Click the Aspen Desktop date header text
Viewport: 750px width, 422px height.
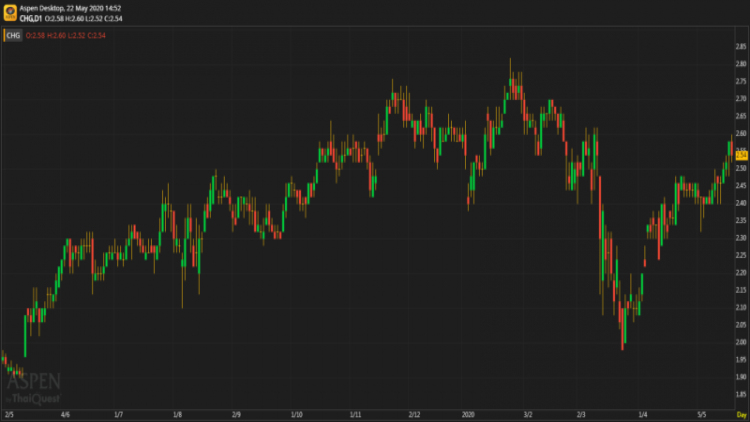pos(73,8)
